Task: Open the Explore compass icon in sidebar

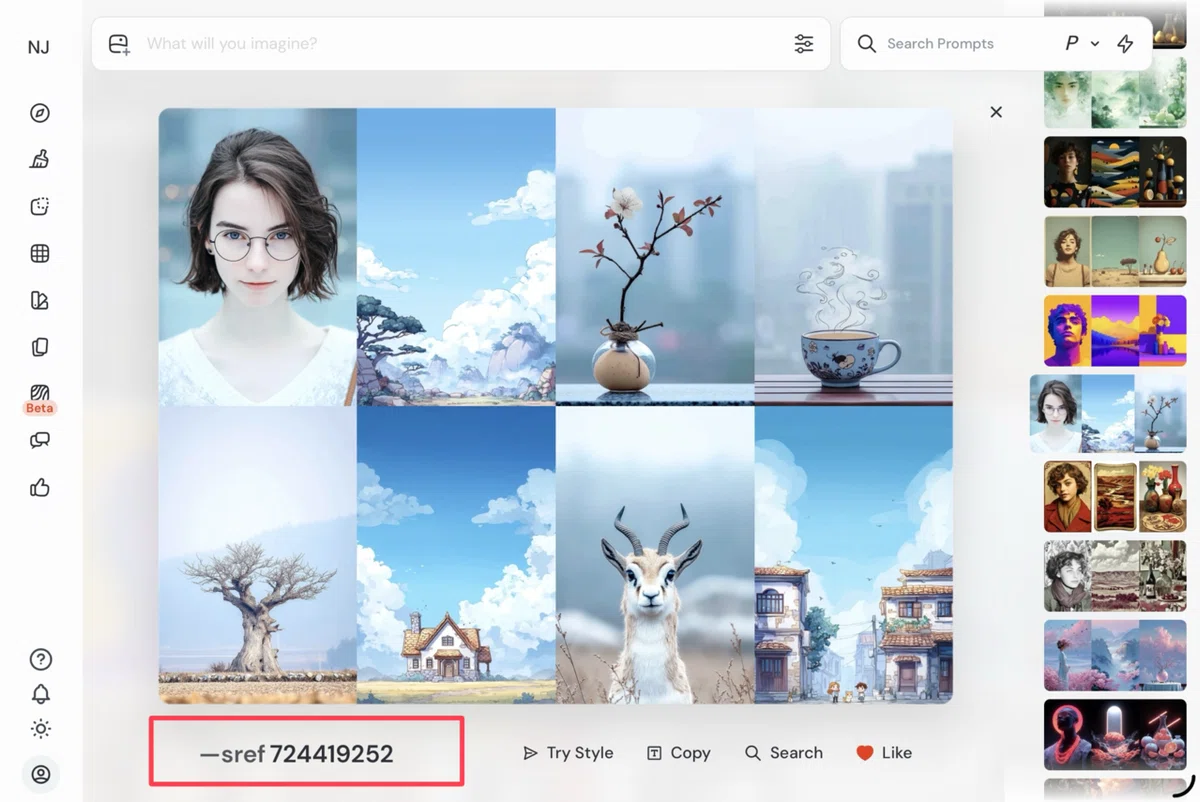Action: pos(40,113)
